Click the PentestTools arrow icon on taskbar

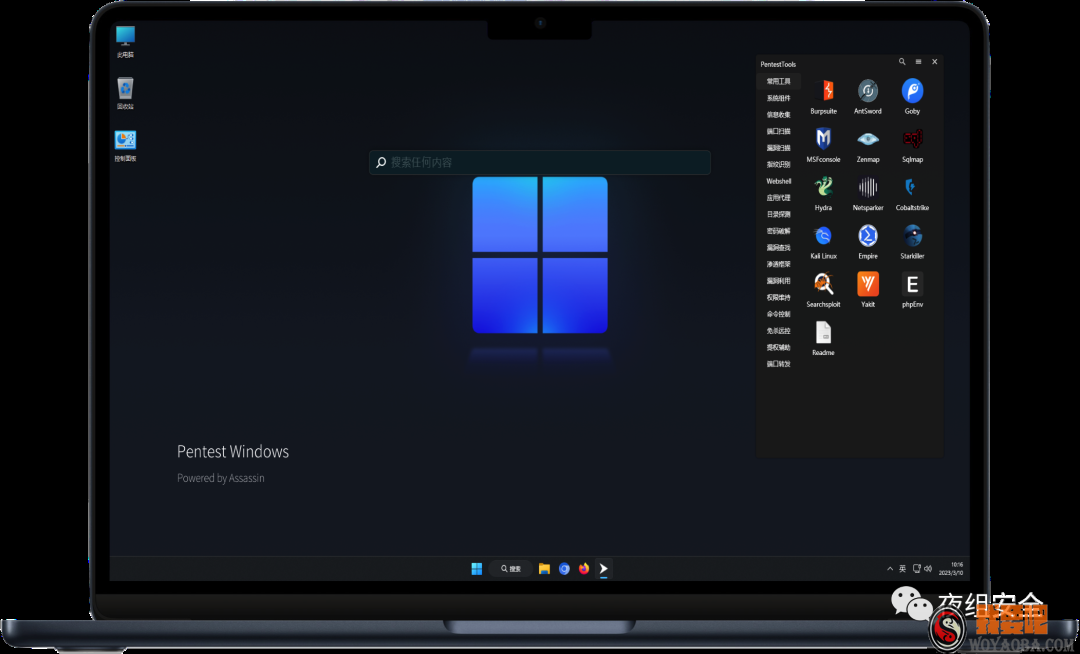(x=603, y=569)
